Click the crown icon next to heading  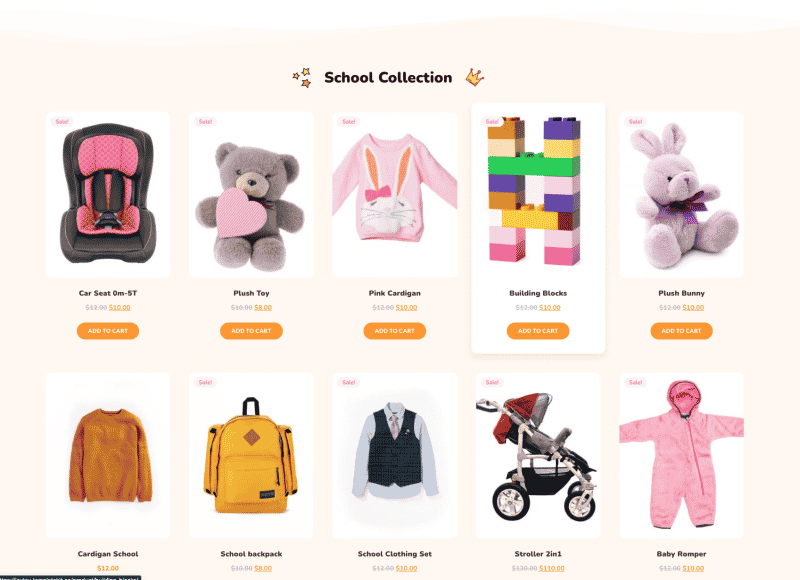pos(474,78)
